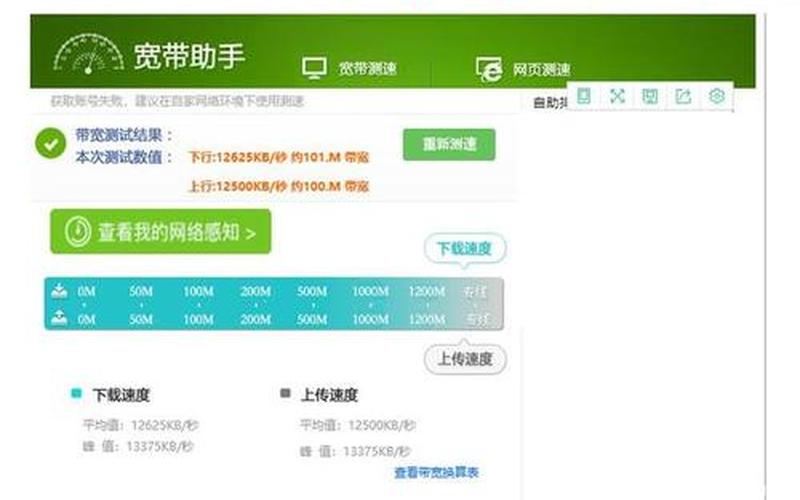This screenshot has width=800, height=500.
Task: Click the monitor icon beside 宽带测速
Action: point(314,68)
